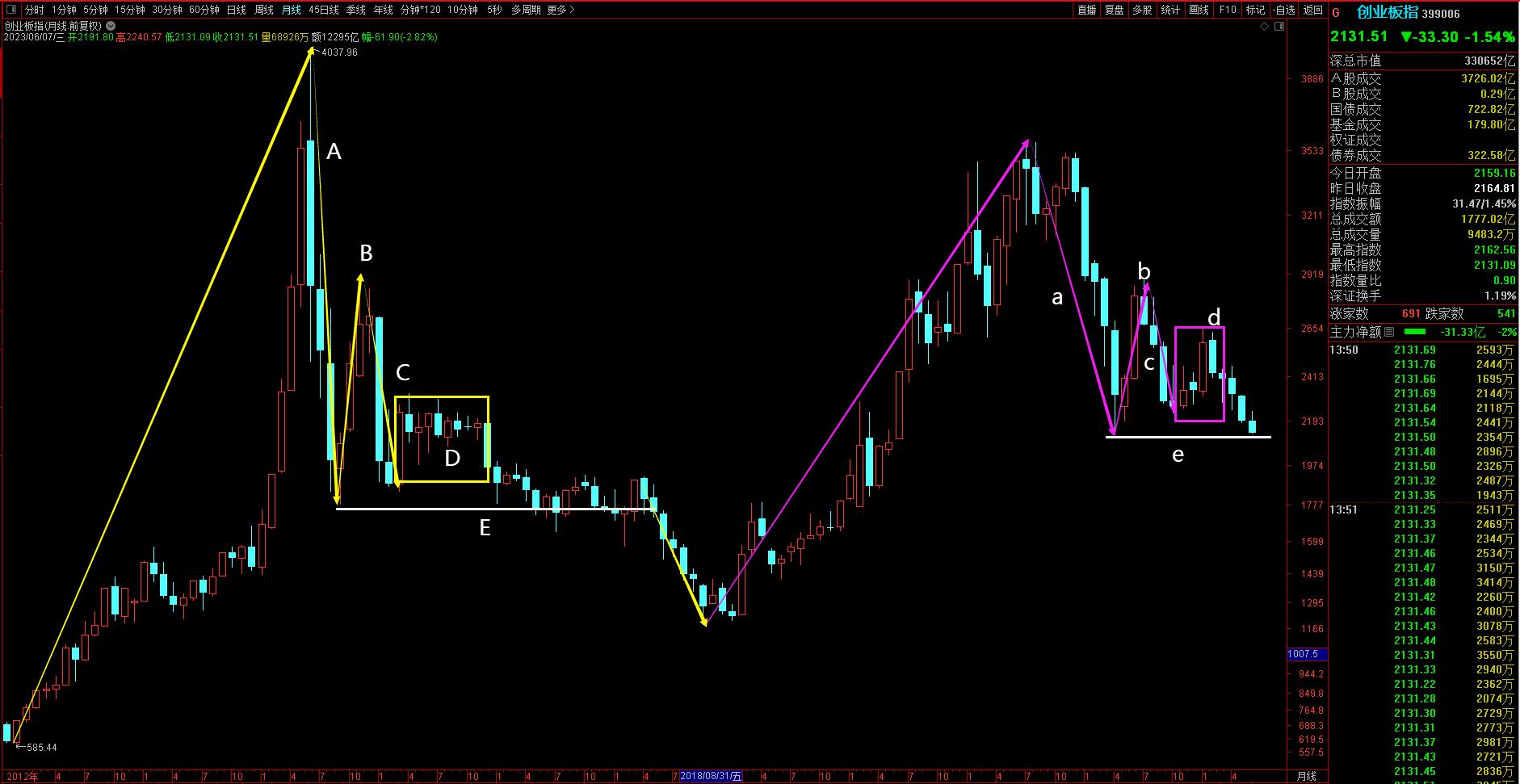The image size is (1520, 784).
Task: Open 统计 statistics button
Action: click(x=1170, y=10)
